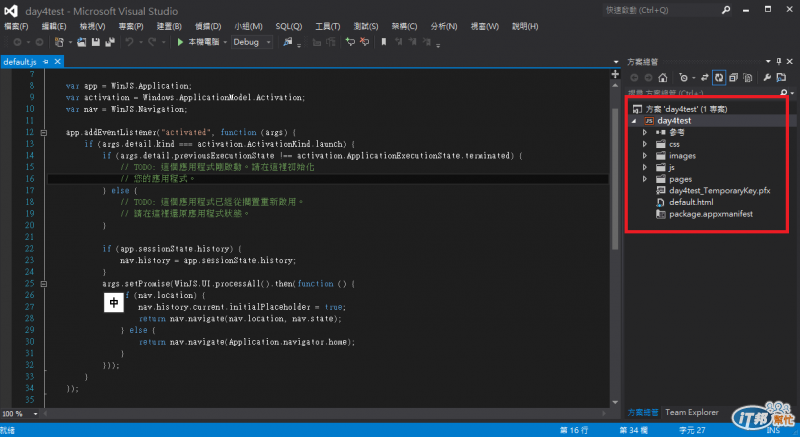The height and width of the screenshot is (437, 800).
Task: Click the Solution Explorer search magnifier icon
Action: tap(784, 93)
